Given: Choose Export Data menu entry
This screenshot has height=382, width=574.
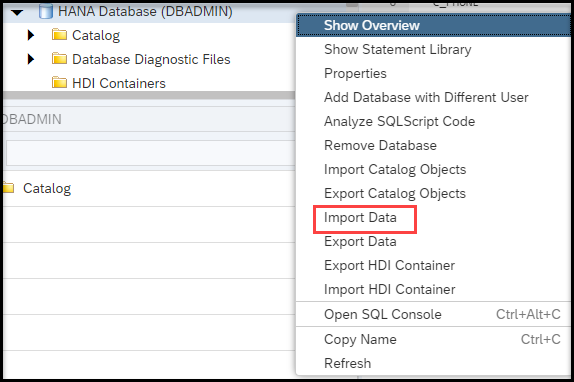Looking at the screenshot, I should coord(433,241).
